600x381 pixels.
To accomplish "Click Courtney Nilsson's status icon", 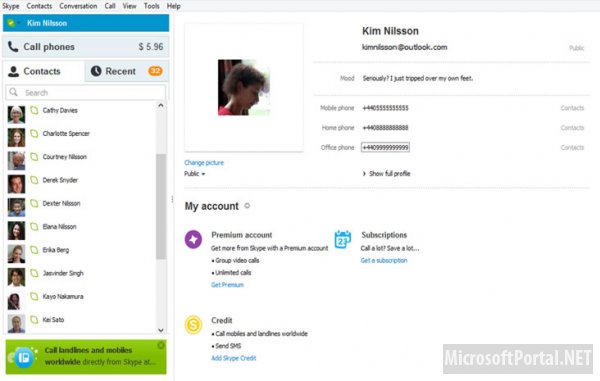I will coord(34,157).
